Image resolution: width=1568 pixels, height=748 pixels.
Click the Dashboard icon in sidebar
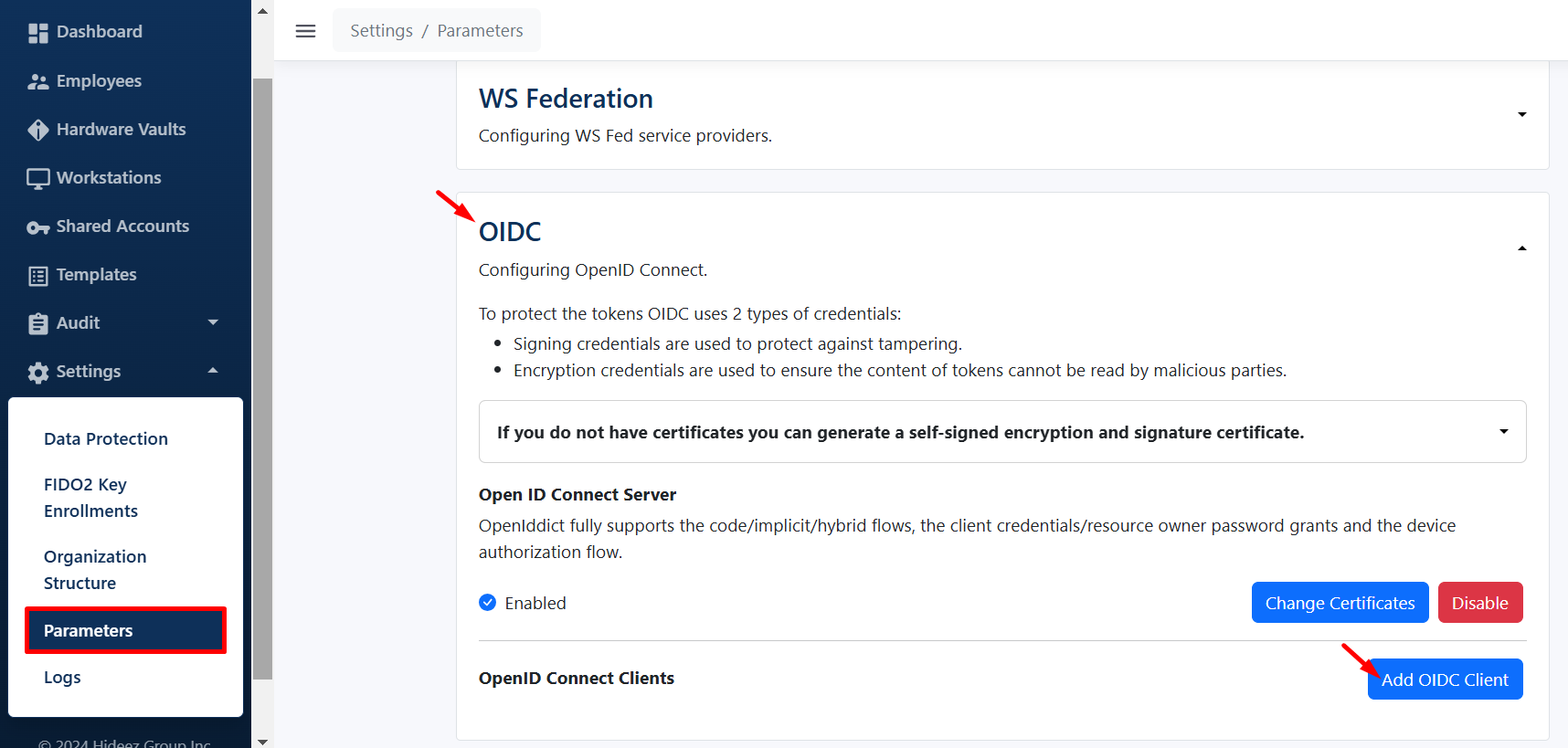point(37,33)
